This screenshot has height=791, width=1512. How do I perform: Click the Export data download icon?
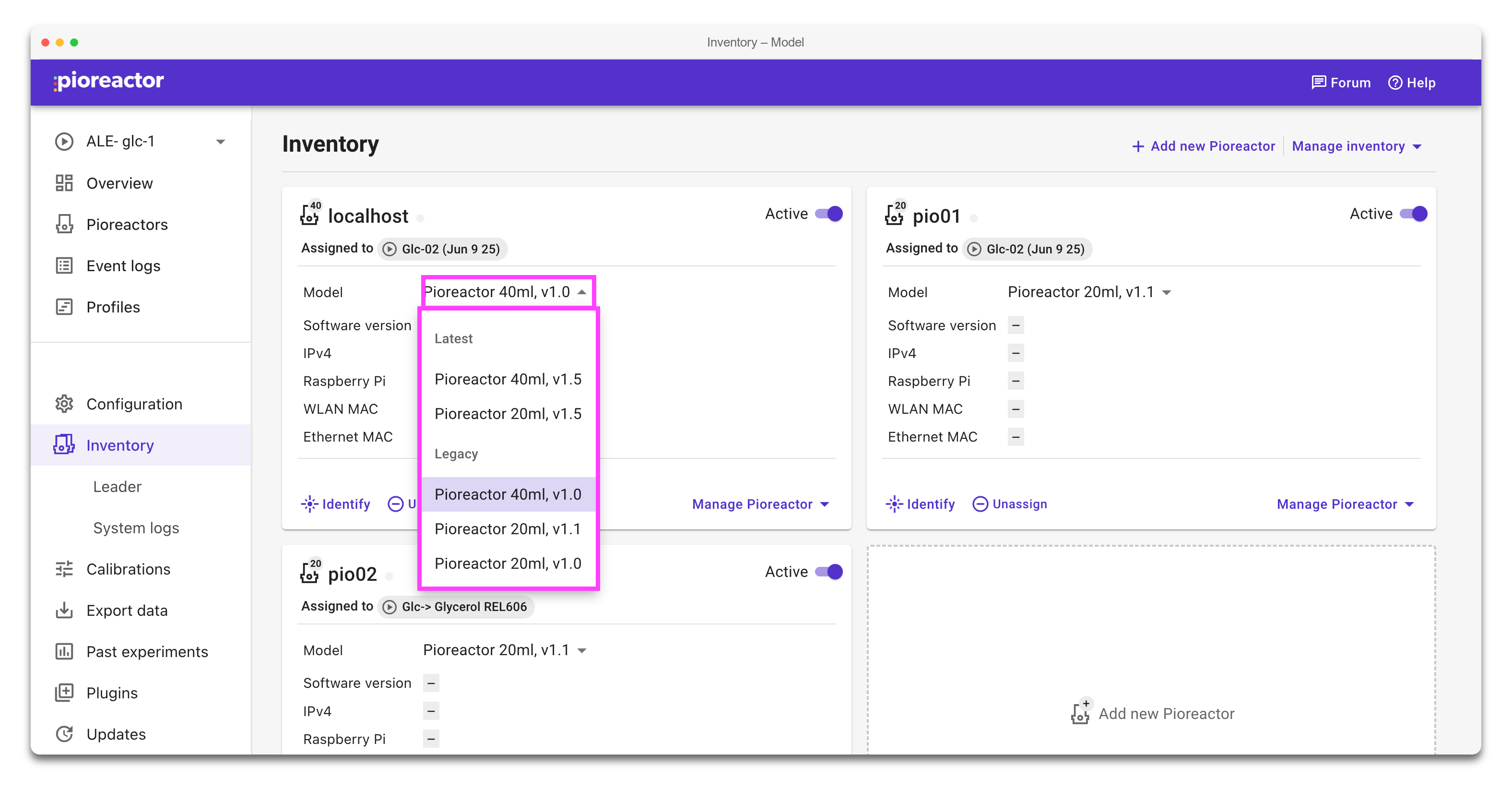[x=64, y=610]
